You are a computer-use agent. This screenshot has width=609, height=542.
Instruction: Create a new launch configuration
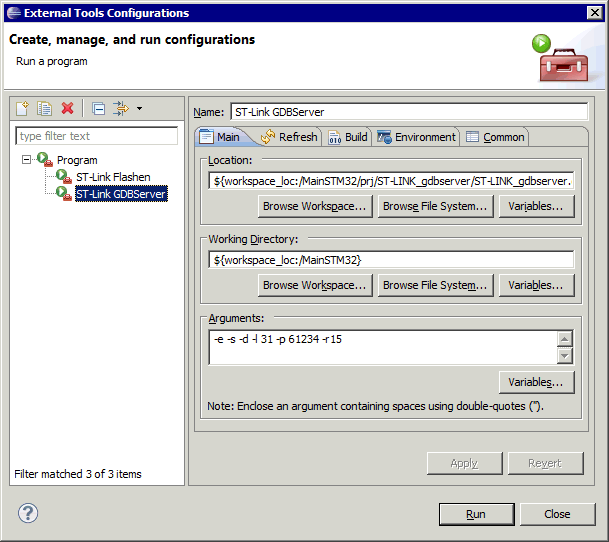click(x=22, y=108)
